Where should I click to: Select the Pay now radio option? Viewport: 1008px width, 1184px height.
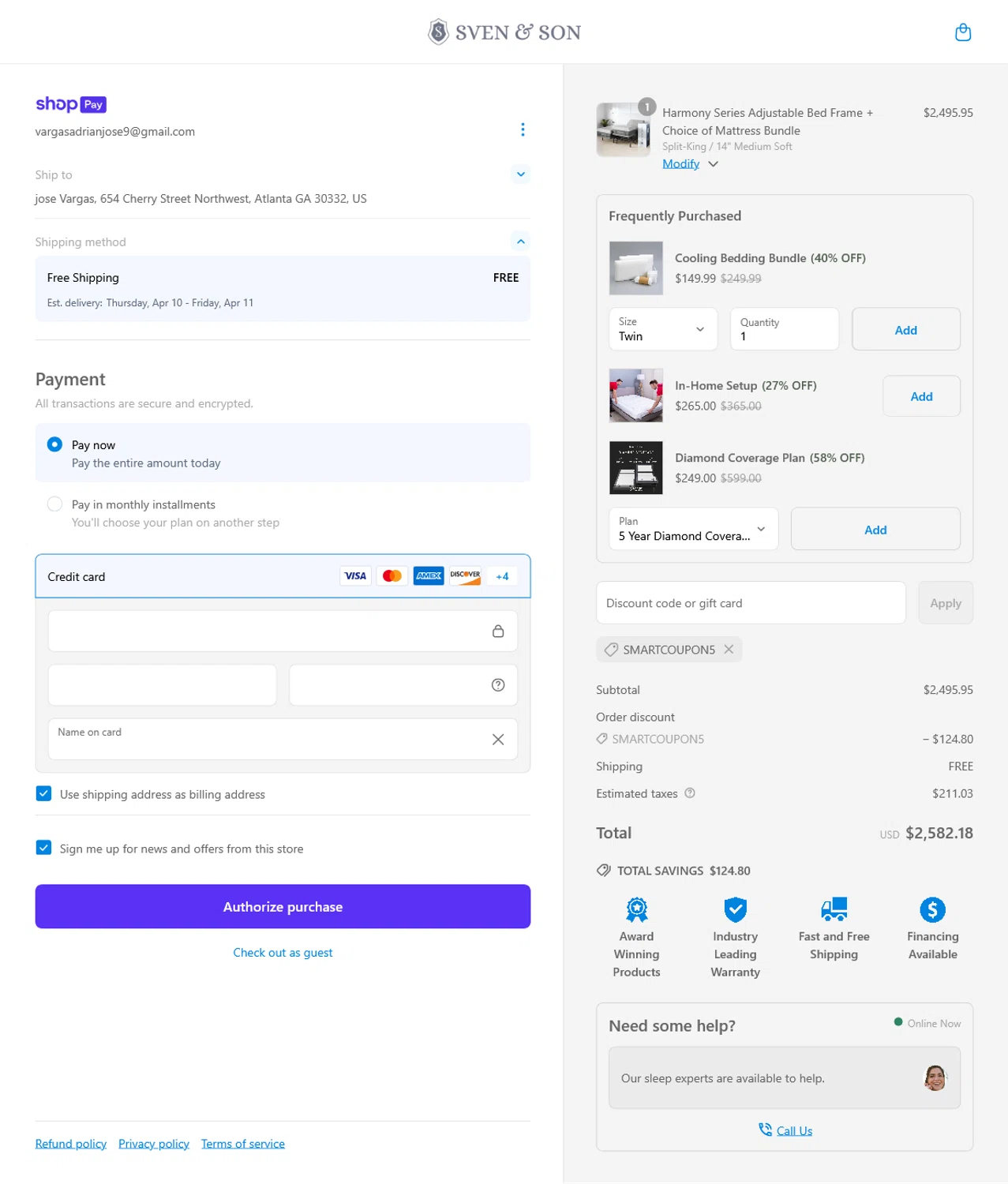pyautogui.click(x=54, y=444)
